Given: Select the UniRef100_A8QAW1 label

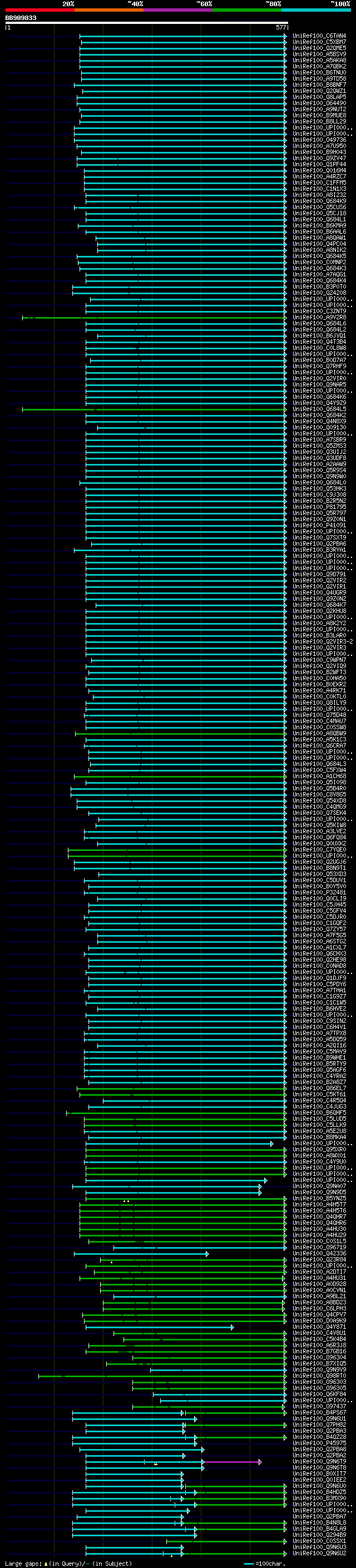Looking at the screenshot, I should (x=319, y=238).
